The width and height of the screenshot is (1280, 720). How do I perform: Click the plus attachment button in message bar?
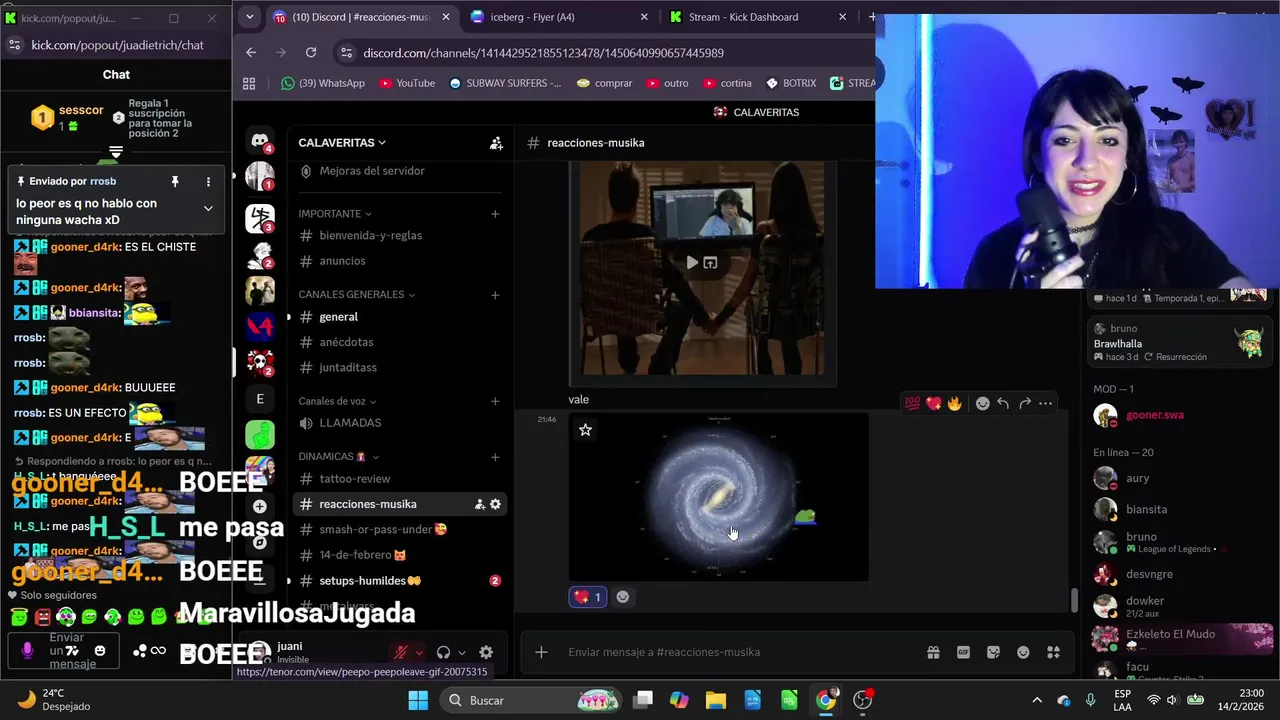[541, 652]
